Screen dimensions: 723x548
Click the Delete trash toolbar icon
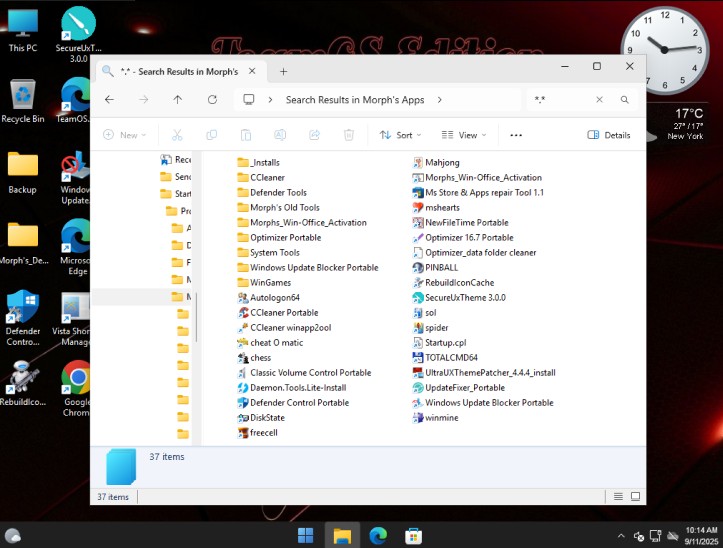point(349,135)
